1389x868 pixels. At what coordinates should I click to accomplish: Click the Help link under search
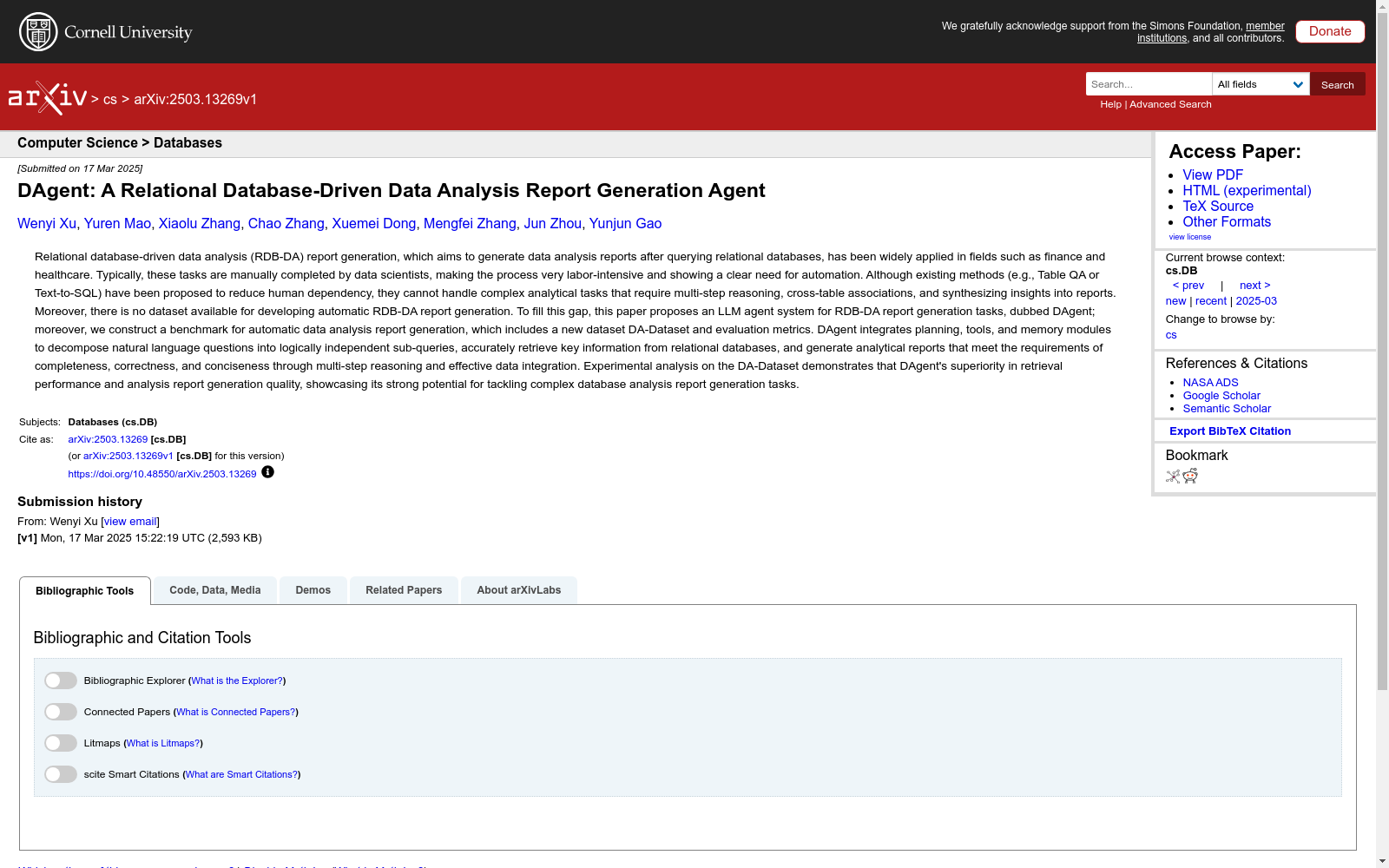1110,104
